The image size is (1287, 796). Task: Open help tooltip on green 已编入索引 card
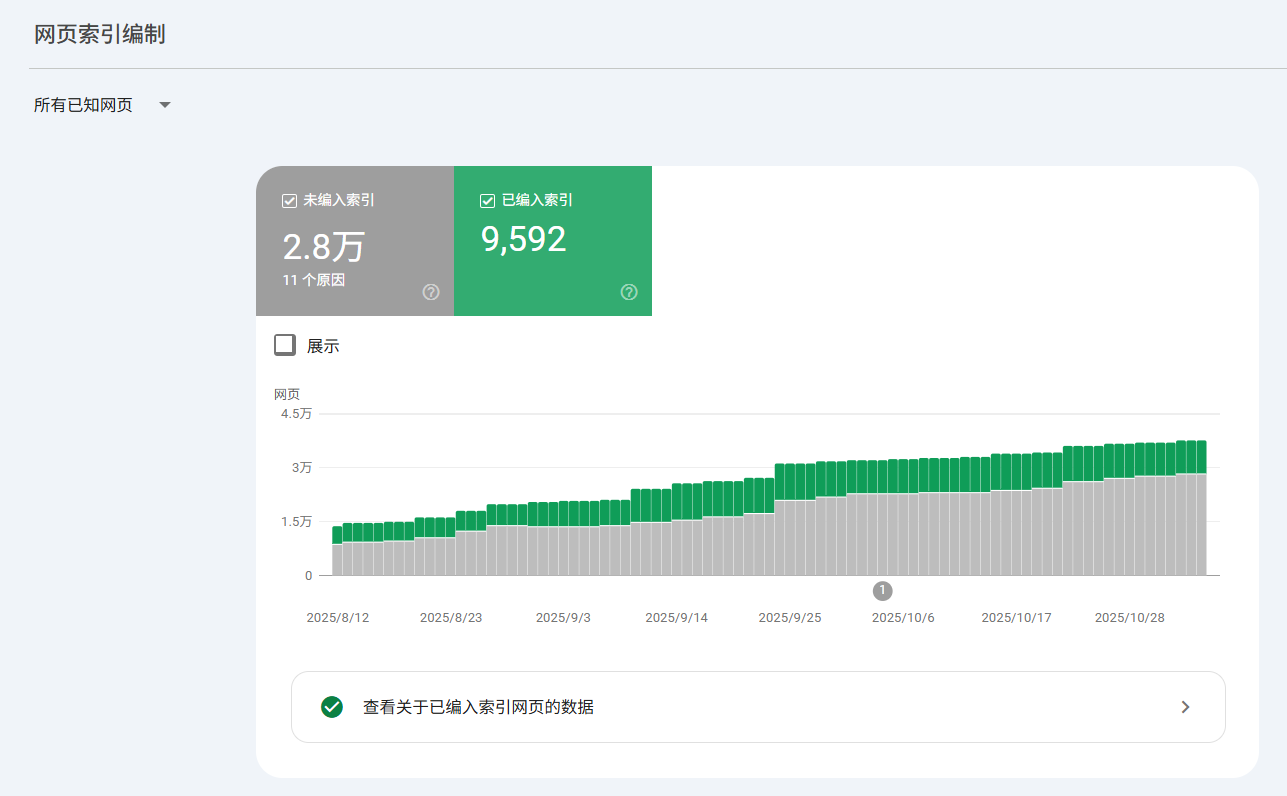click(628, 292)
